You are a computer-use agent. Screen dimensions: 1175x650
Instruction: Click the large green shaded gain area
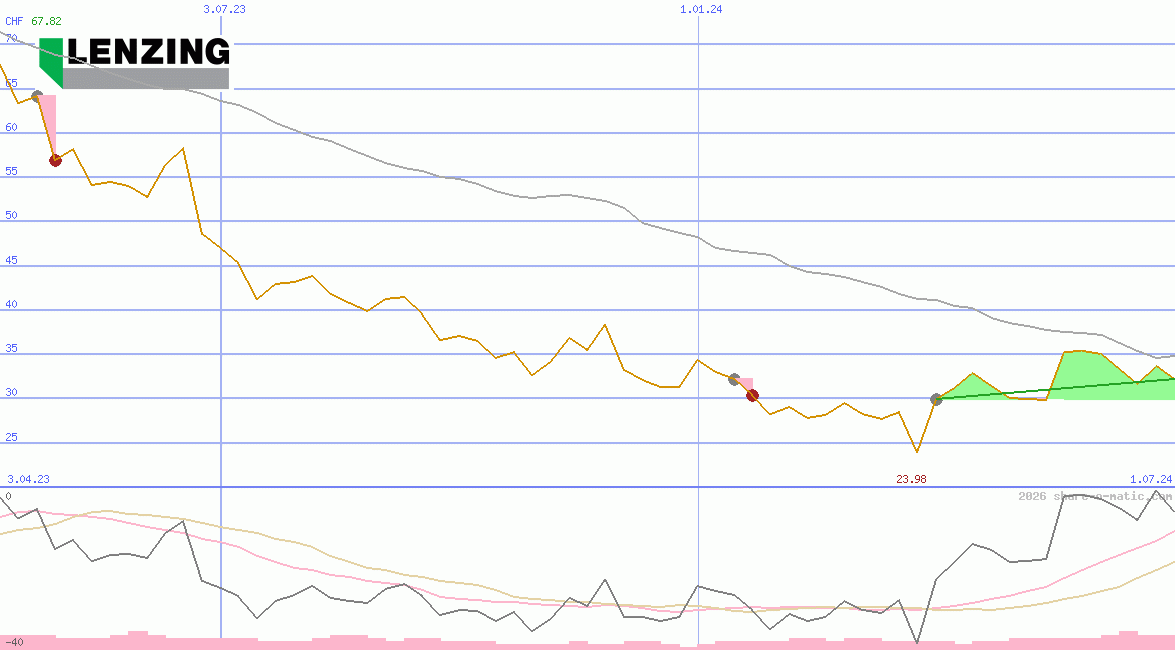[1085, 375]
